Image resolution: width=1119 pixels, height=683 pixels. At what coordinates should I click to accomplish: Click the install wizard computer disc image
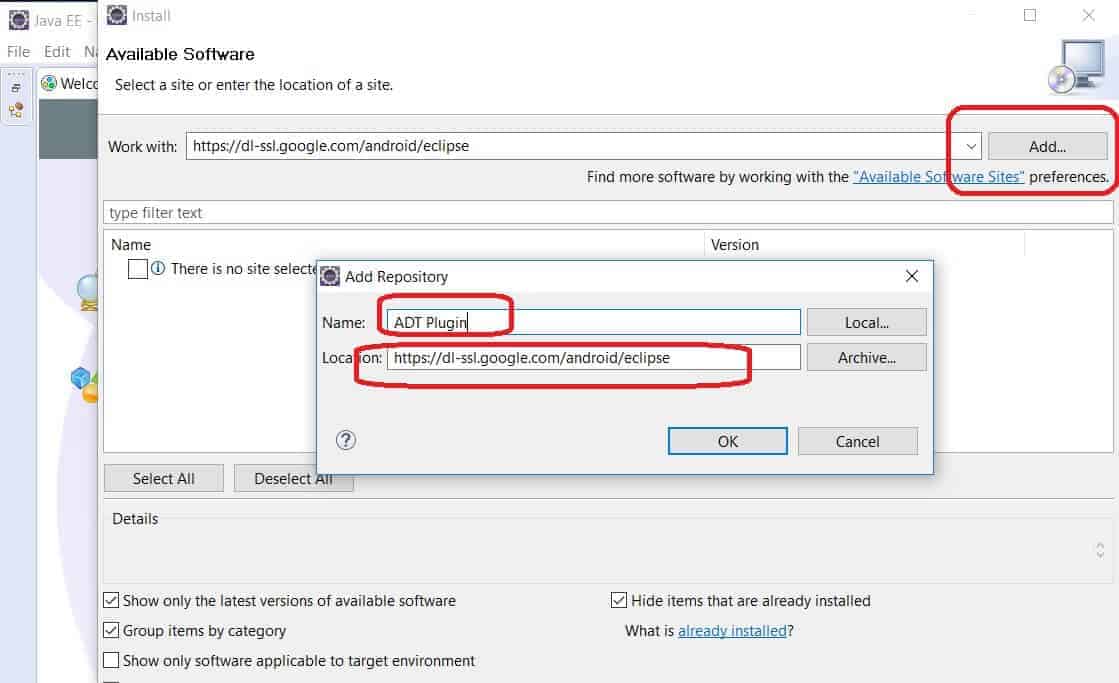point(1075,67)
